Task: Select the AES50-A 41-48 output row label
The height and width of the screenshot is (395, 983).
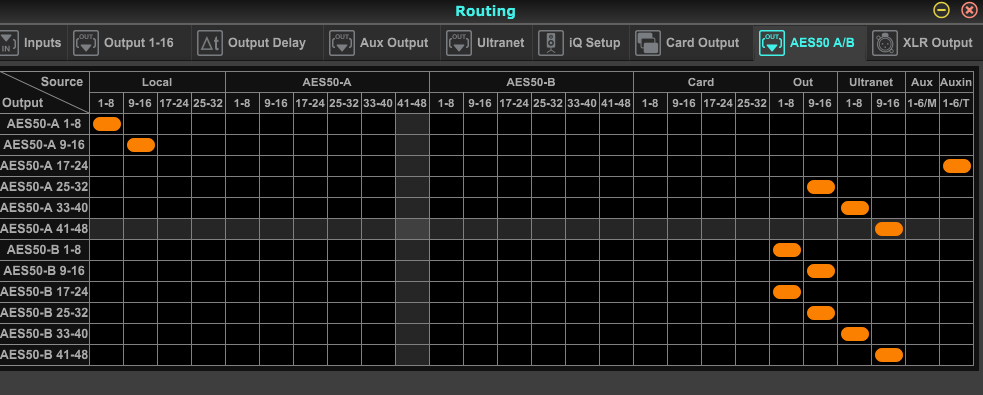Action: pos(45,229)
